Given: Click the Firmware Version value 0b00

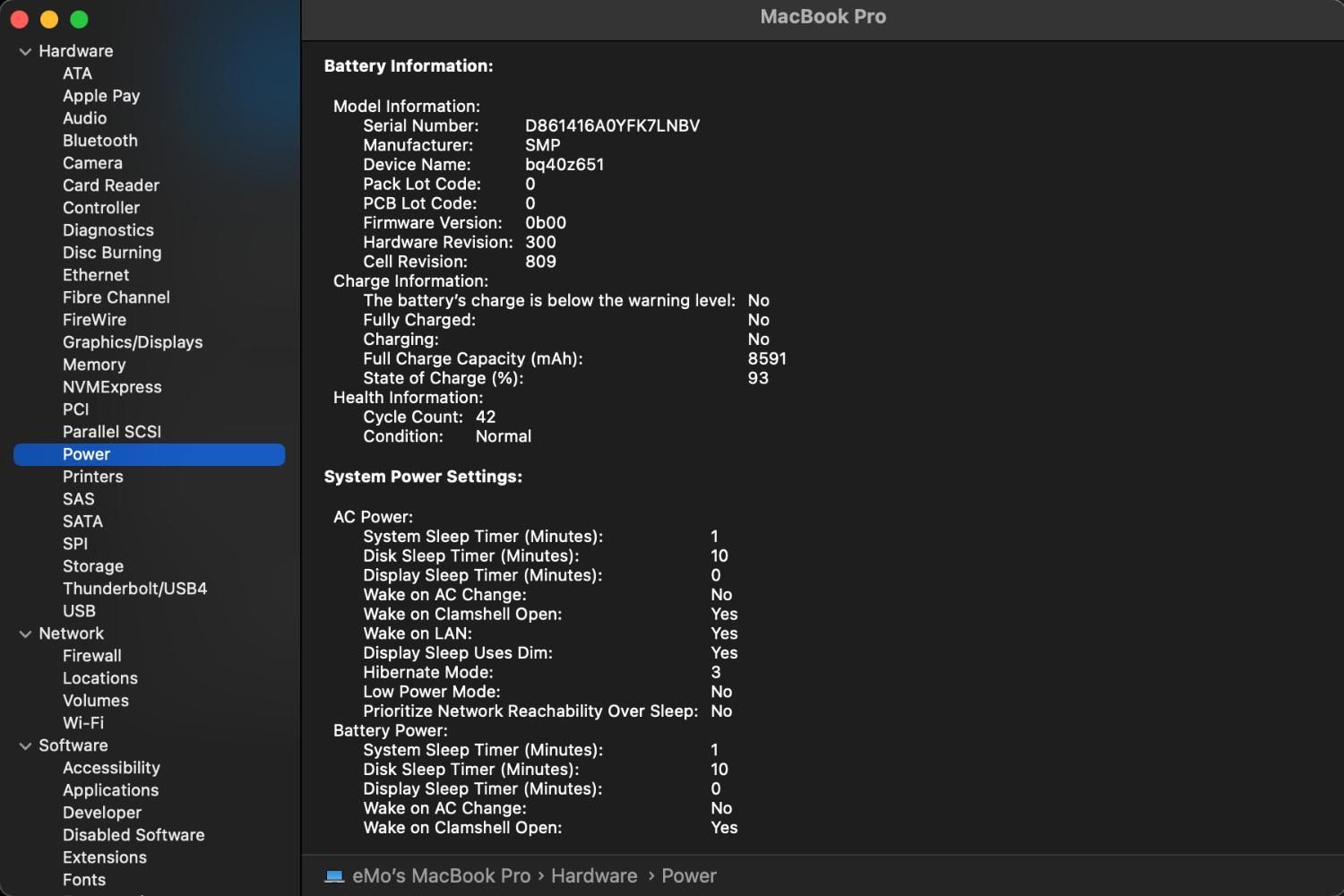Looking at the screenshot, I should tap(546, 223).
